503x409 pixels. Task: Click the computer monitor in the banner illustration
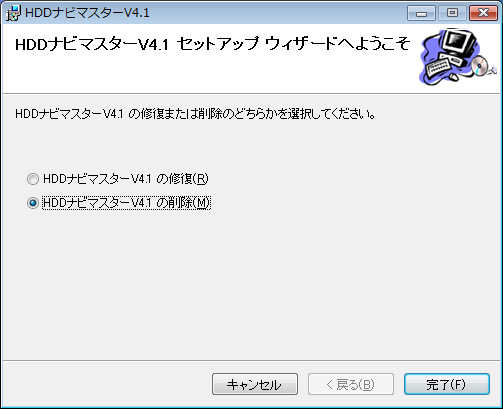pyautogui.click(x=461, y=43)
